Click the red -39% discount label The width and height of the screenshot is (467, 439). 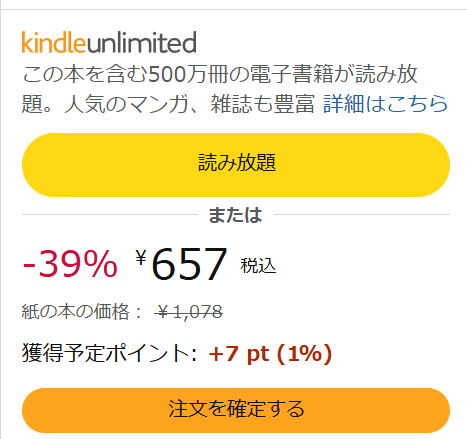point(70,264)
